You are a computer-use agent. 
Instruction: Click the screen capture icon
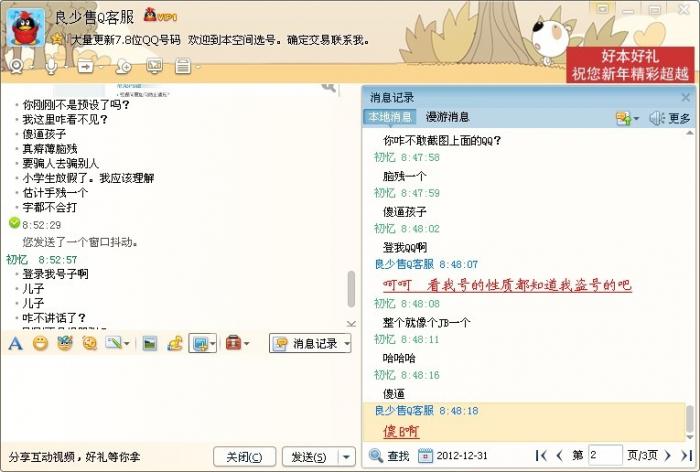(x=200, y=343)
